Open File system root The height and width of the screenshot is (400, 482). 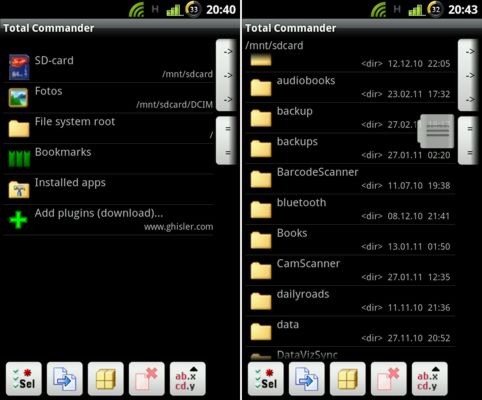(108, 128)
